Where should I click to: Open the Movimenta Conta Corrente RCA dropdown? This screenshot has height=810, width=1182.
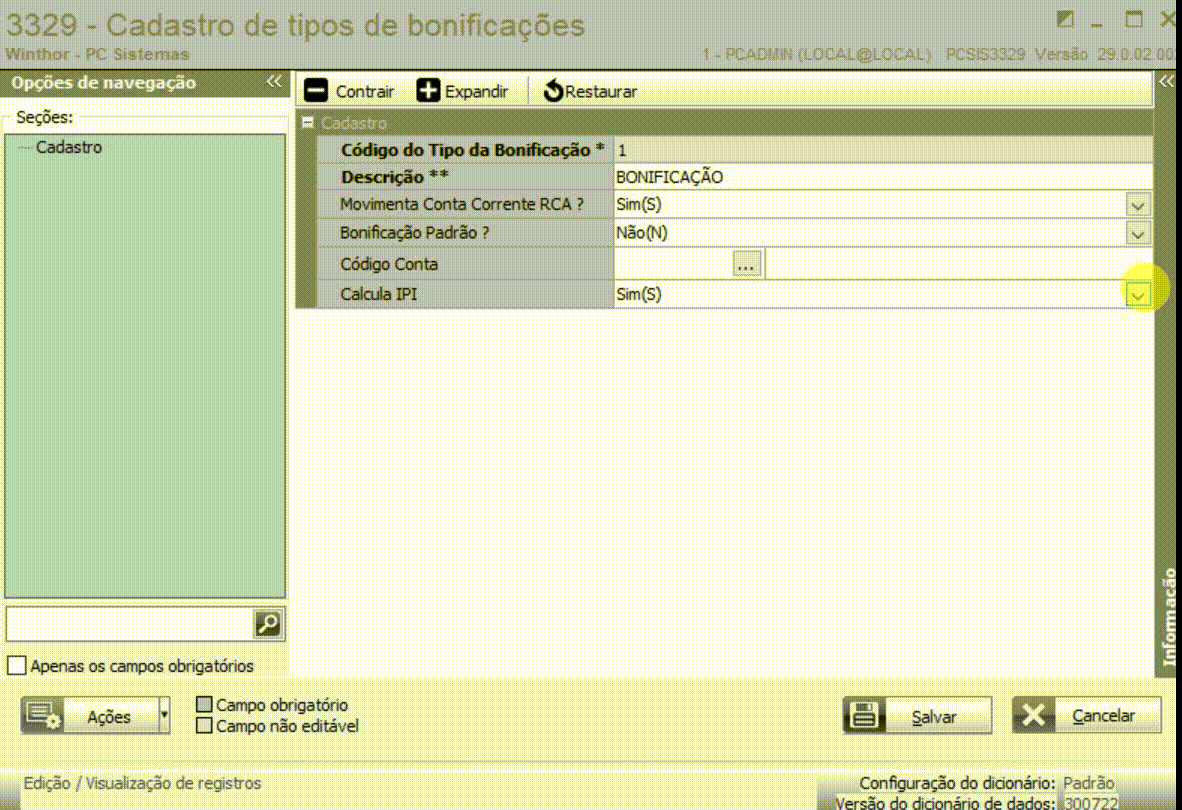pyautogui.click(x=1138, y=205)
